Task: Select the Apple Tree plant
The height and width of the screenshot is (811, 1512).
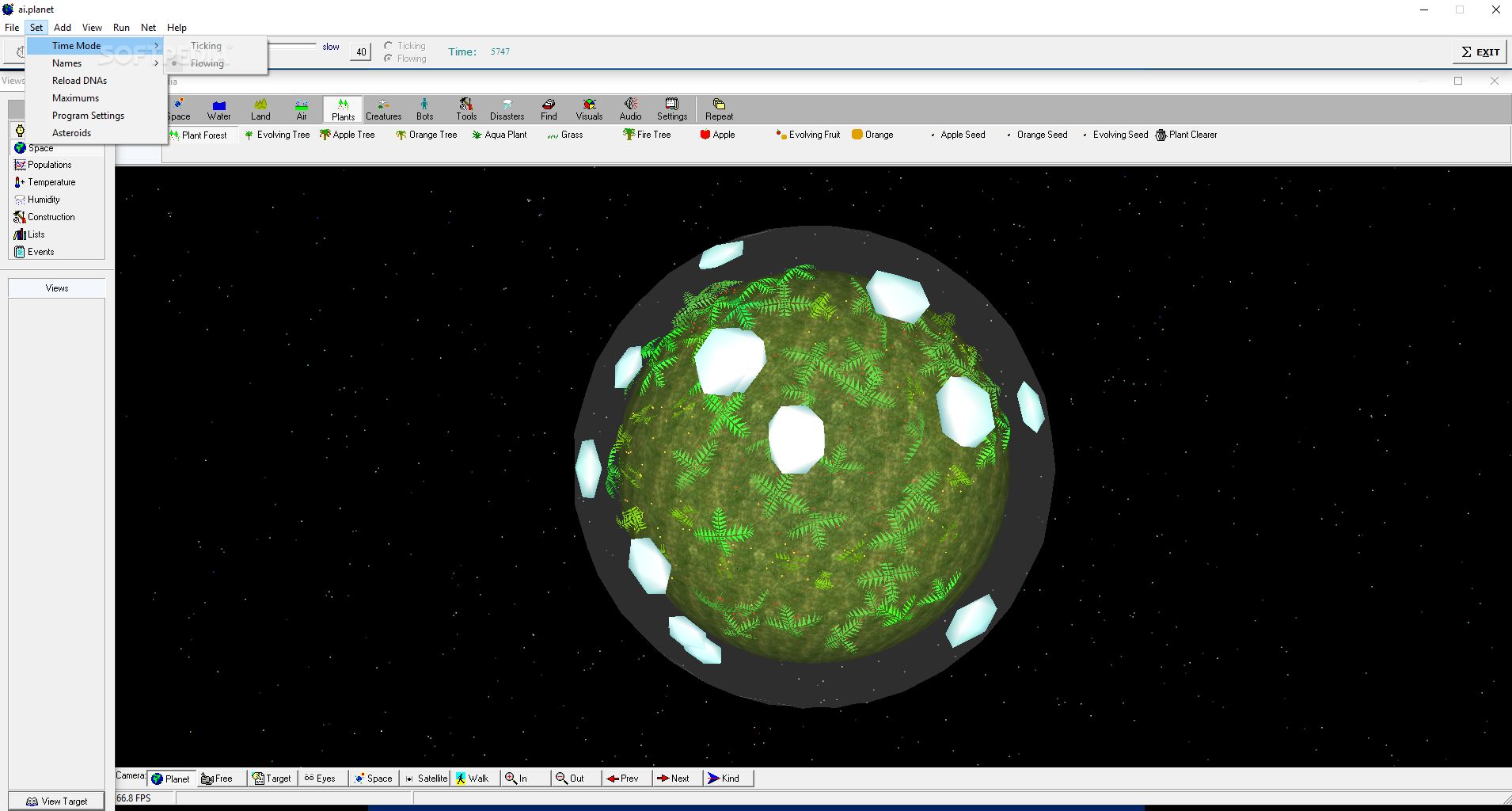Action: point(348,135)
